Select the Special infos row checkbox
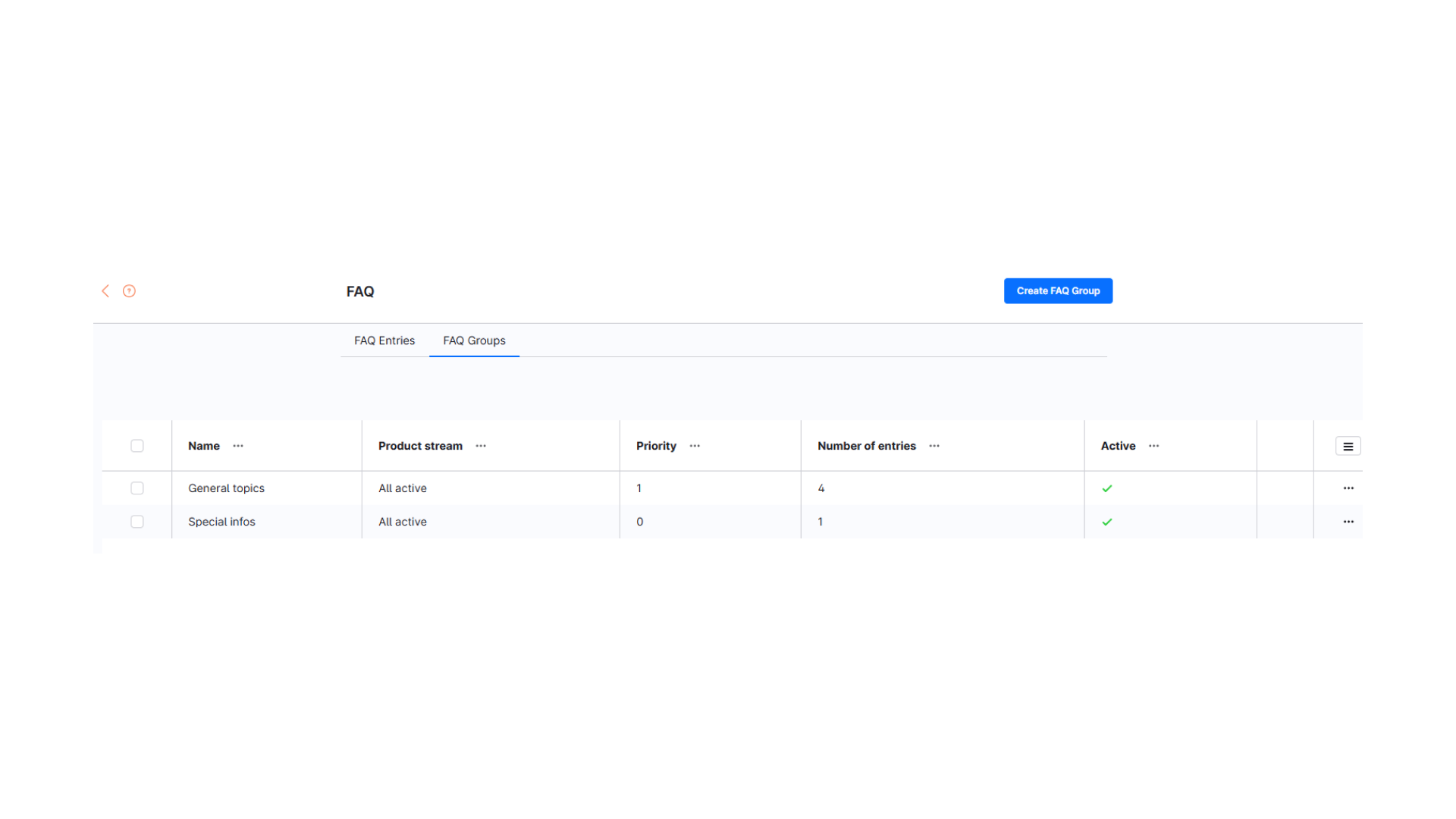This screenshot has width=1456, height=819. pyautogui.click(x=137, y=522)
